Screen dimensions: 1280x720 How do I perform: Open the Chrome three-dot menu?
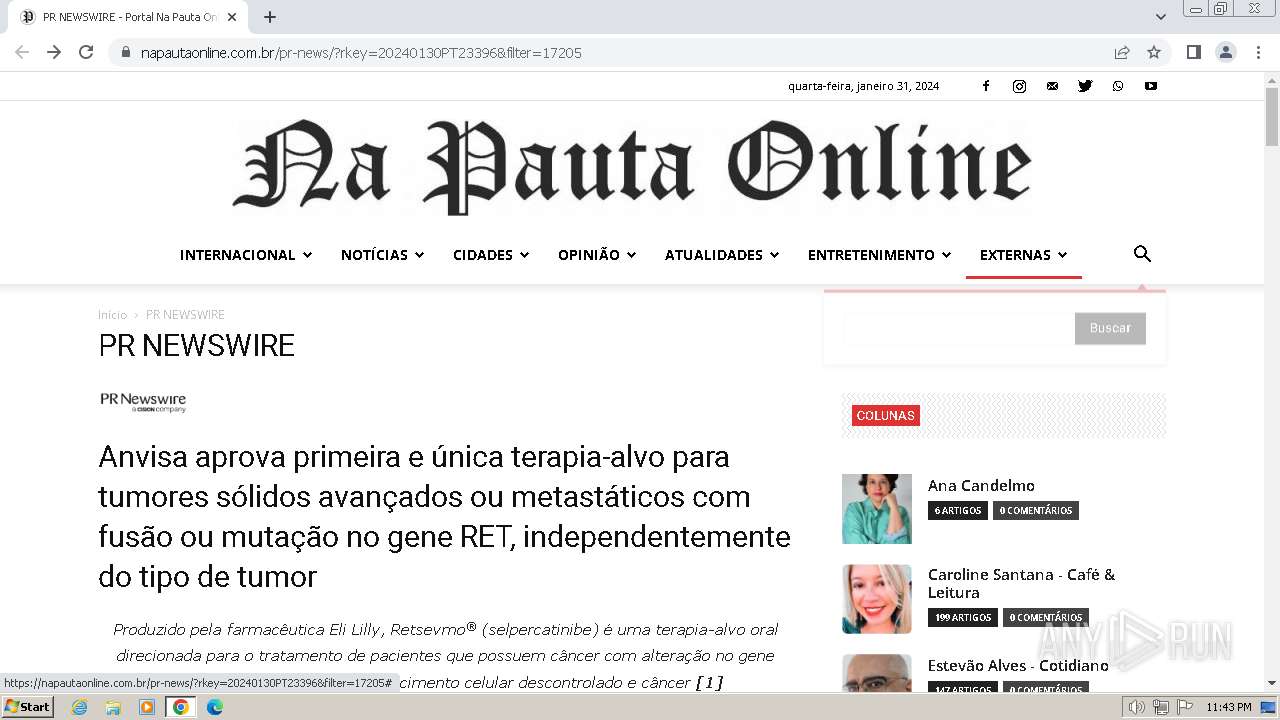point(1258,52)
